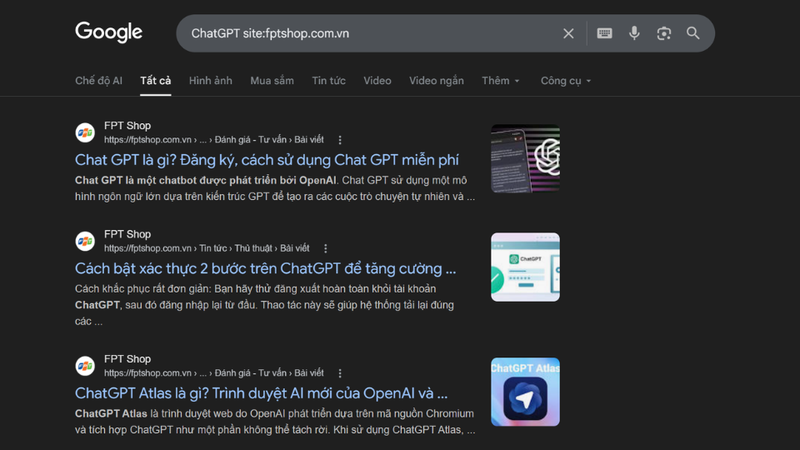Click the URL breadcrumb ending Đánh giá - Tư vấn › Bài viết of first result
Screen dimensions: 800x450
tap(214, 139)
